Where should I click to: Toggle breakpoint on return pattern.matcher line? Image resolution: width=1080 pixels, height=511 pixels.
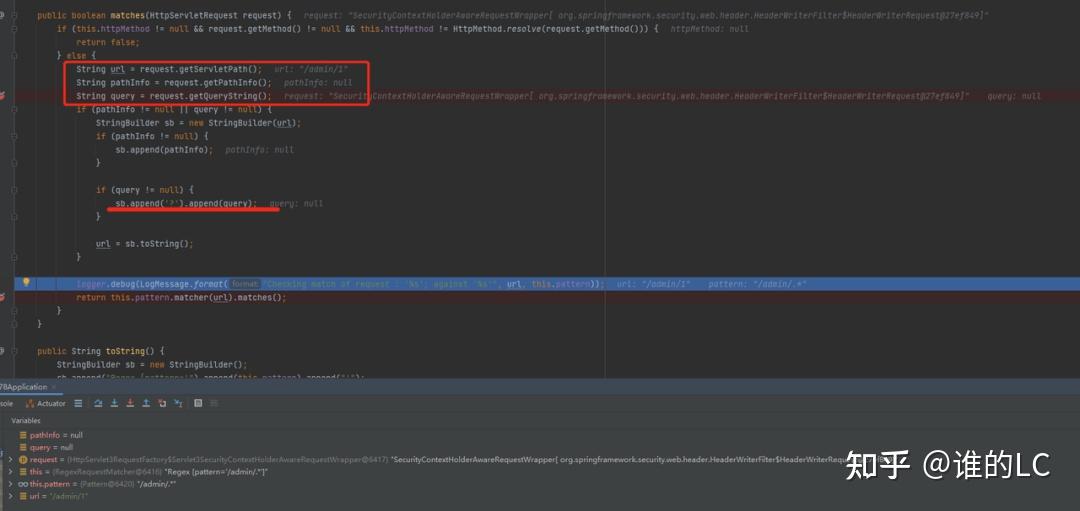(x=2, y=298)
